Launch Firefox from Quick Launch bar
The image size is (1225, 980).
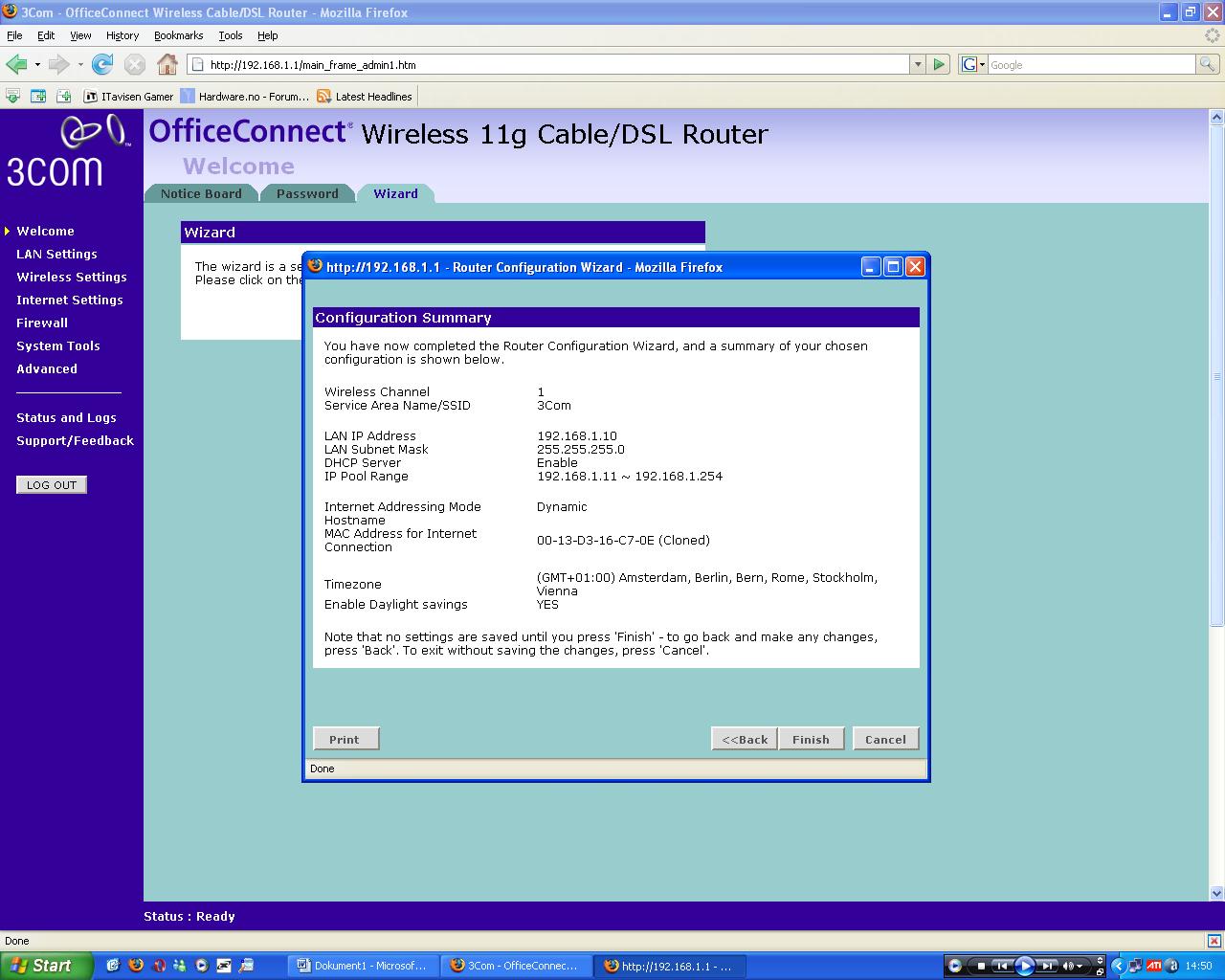pyautogui.click(x=136, y=966)
